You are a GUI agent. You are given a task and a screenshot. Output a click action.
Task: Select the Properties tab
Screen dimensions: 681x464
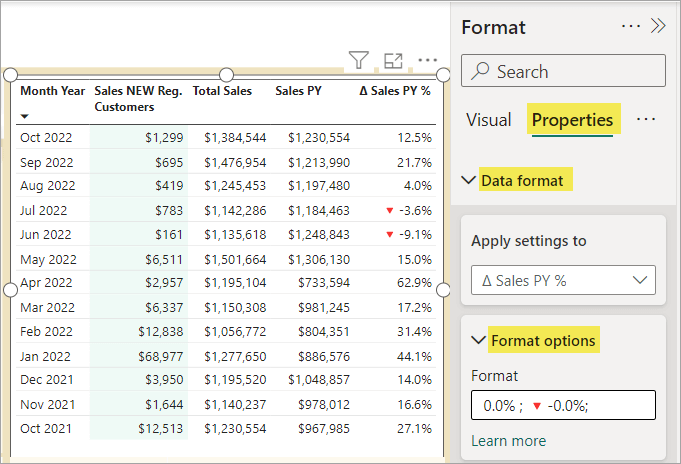pyautogui.click(x=572, y=120)
